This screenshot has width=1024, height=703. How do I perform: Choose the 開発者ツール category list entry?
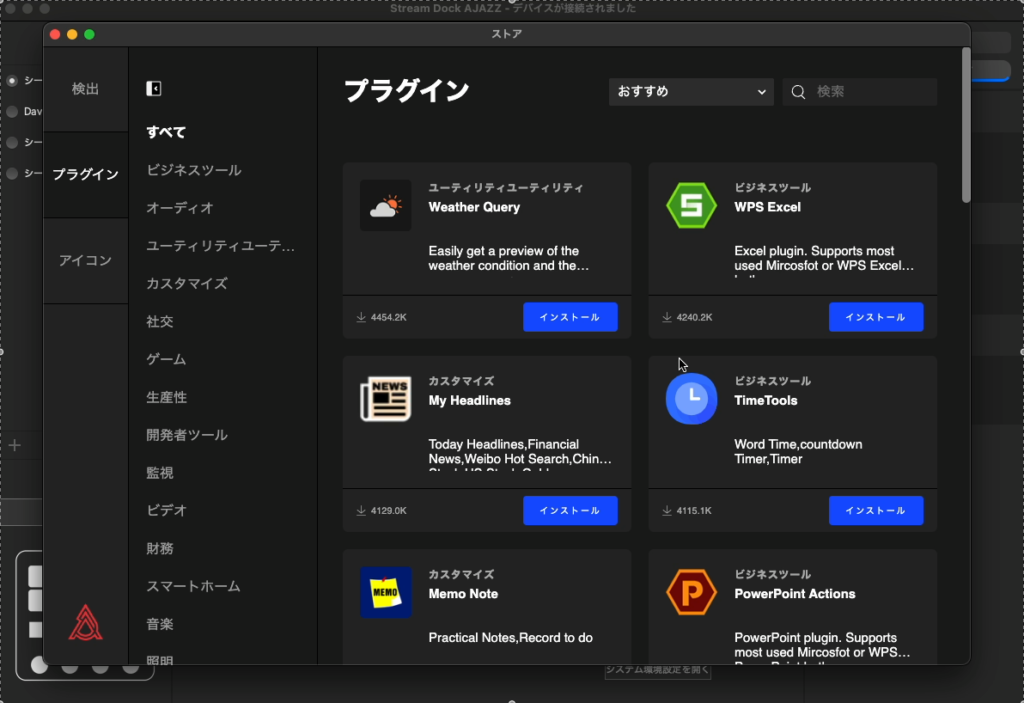(x=186, y=435)
